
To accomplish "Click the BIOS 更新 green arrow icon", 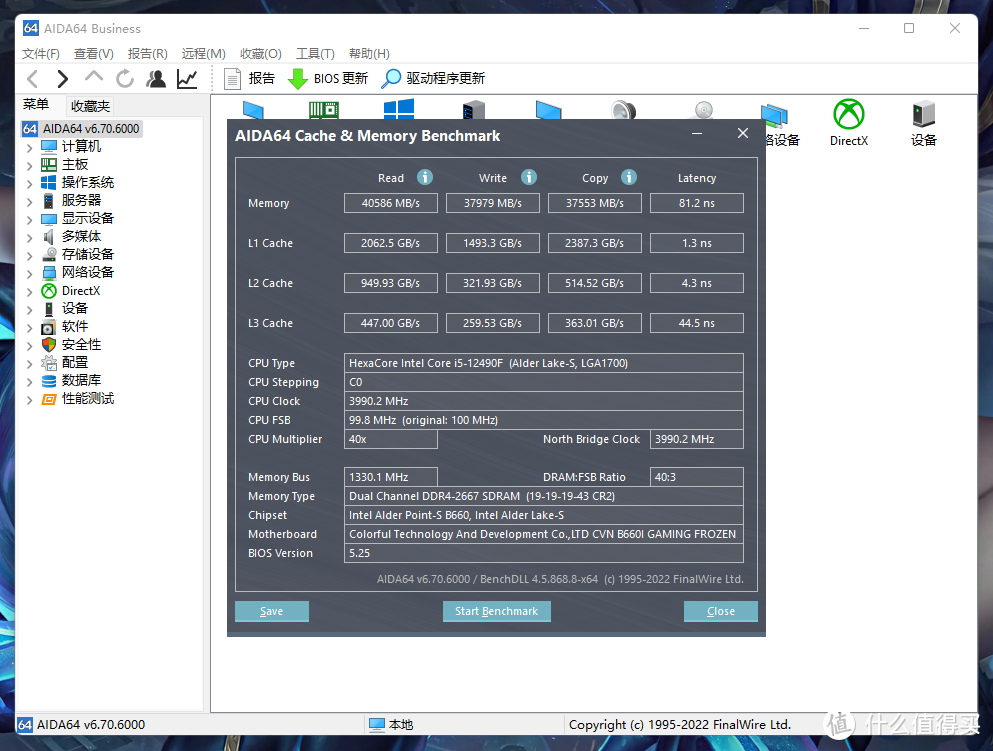I will [297, 79].
